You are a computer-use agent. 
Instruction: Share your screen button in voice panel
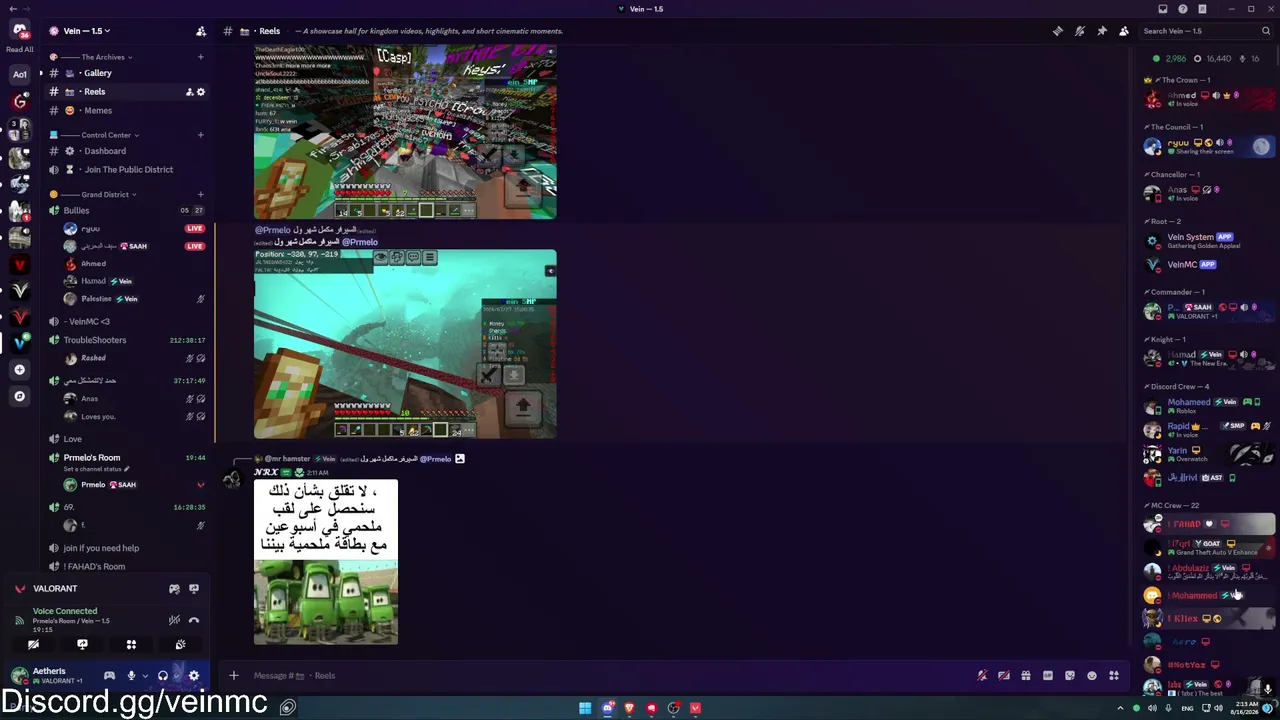[x=82, y=645]
